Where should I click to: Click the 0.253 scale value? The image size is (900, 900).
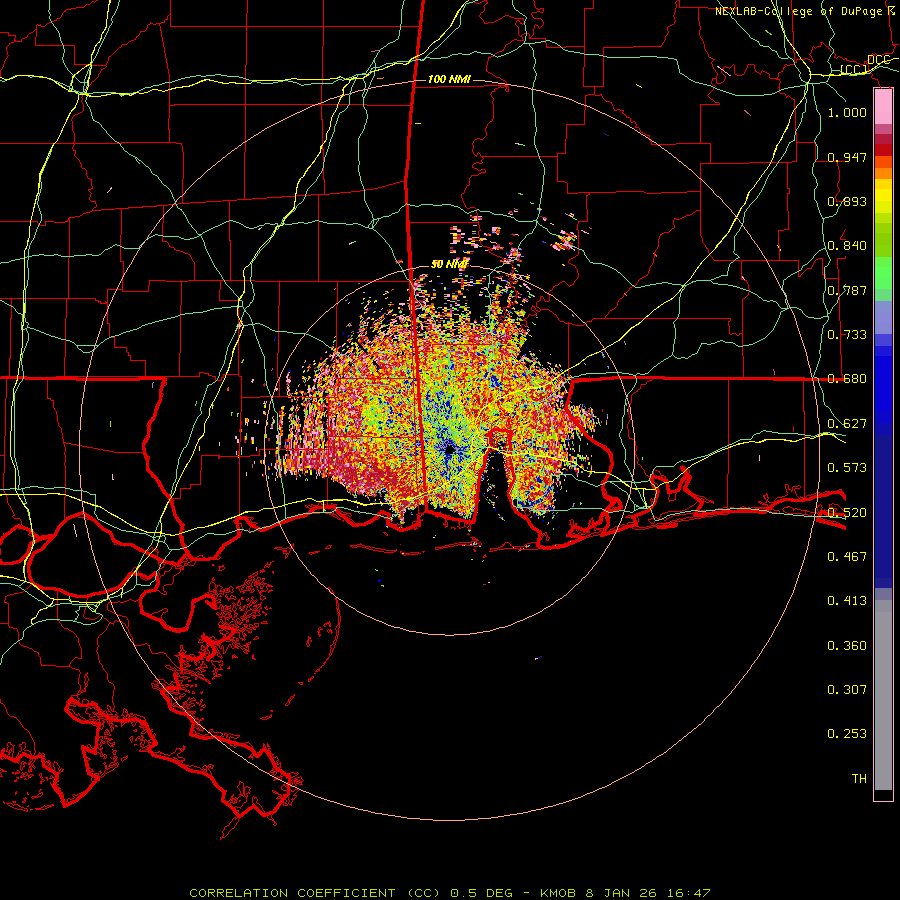pyautogui.click(x=847, y=734)
